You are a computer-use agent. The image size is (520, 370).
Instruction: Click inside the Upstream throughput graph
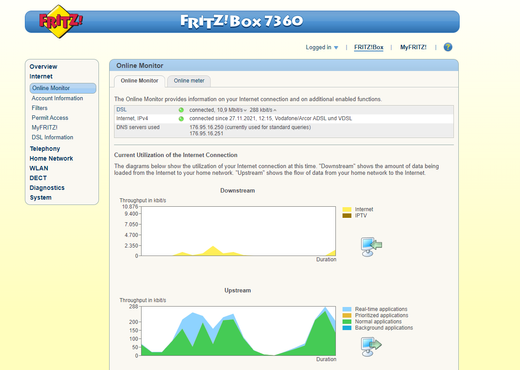click(238, 331)
